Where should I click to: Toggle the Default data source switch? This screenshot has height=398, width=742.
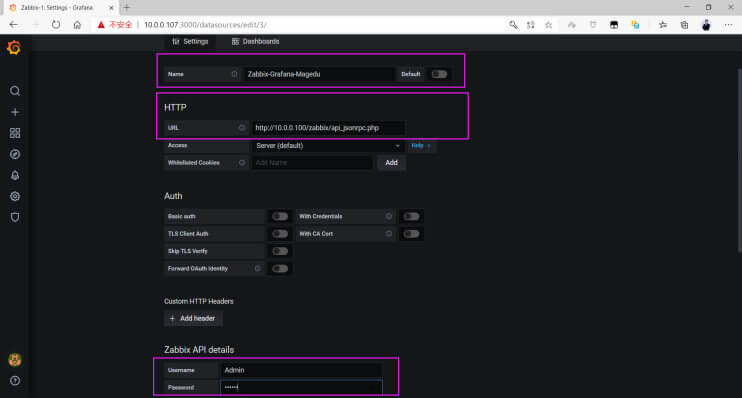(x=439, y=74)
